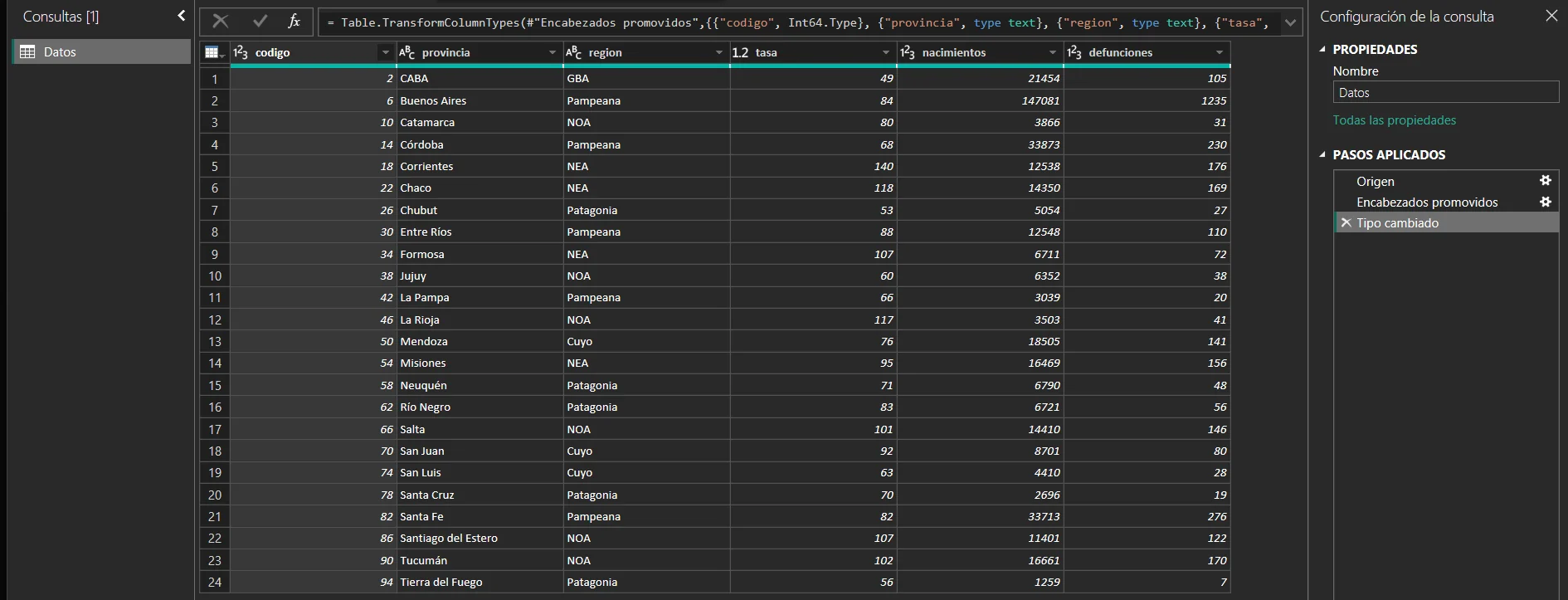
Task: Collapse the PROPIEDADES section
Action: [x=1323, y=49]
